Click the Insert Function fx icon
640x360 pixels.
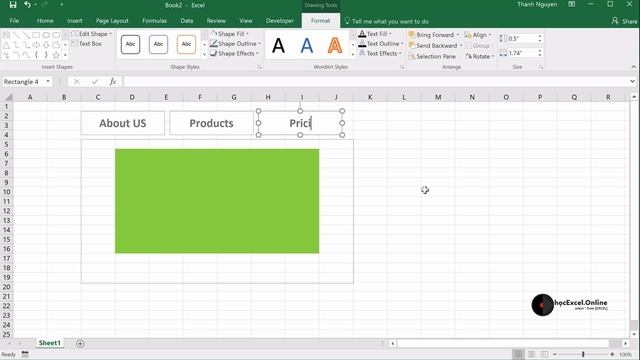click(x=113, y=82)
